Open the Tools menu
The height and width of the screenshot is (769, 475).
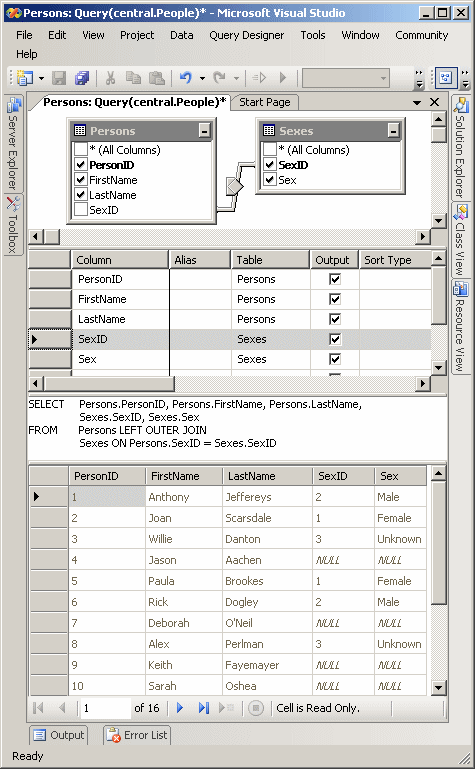[313, 35]
